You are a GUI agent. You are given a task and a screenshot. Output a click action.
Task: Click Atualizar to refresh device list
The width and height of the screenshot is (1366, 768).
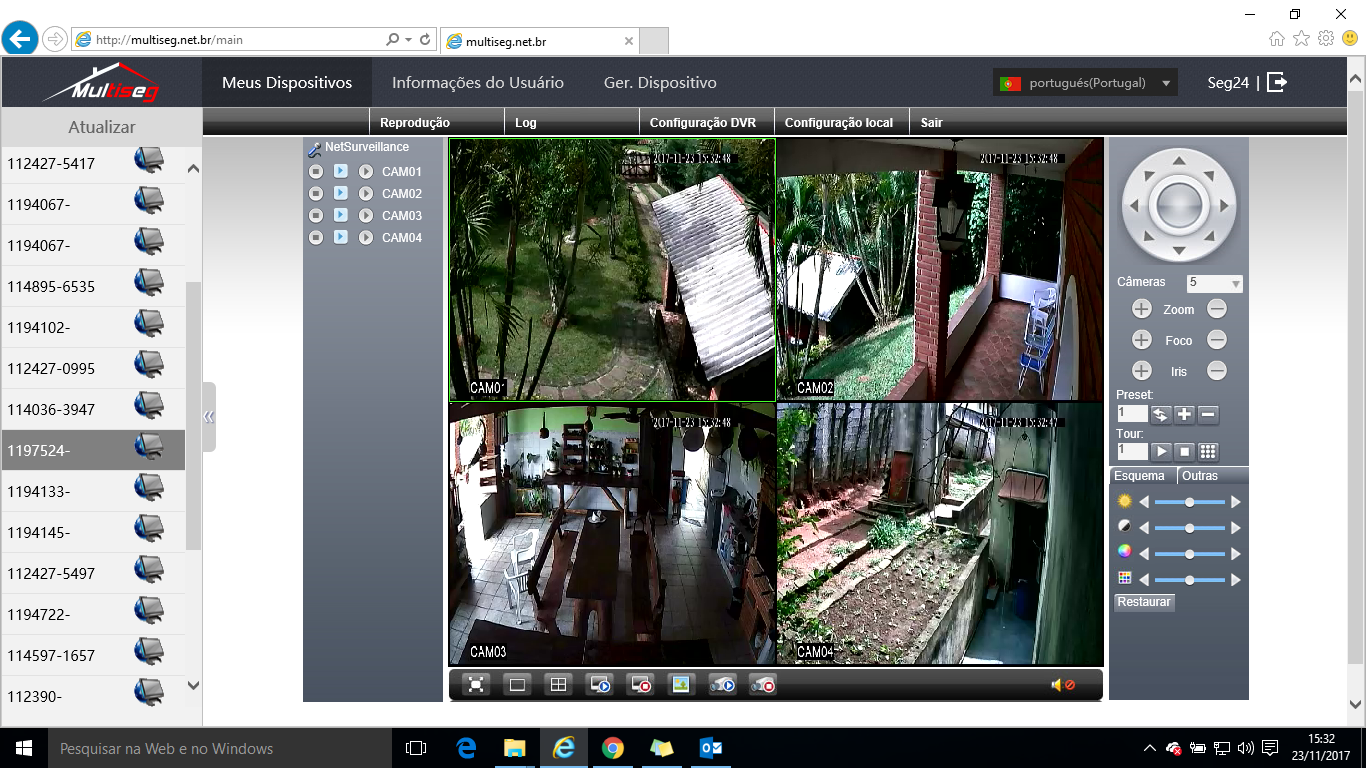101,127
